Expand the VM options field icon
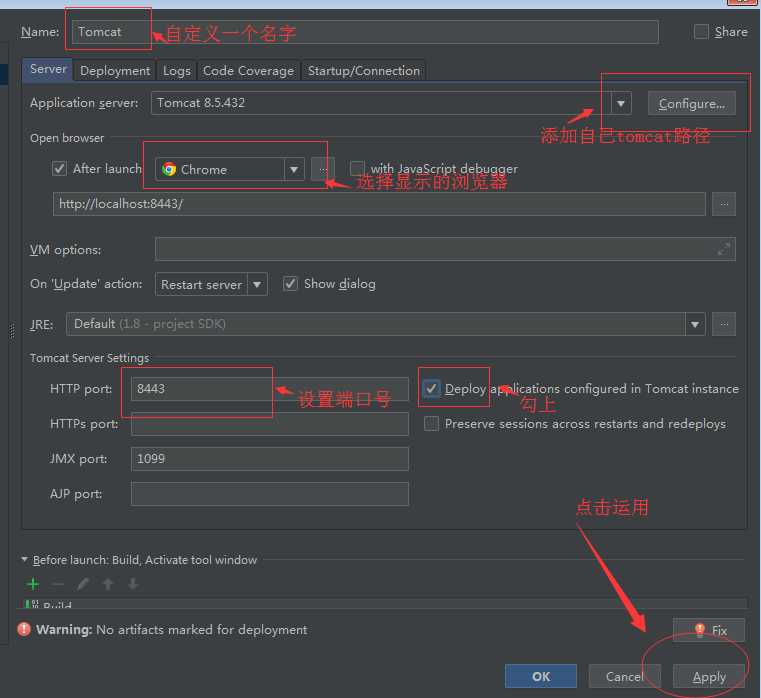The image size is (761, 698). click(x=723, y=249)
